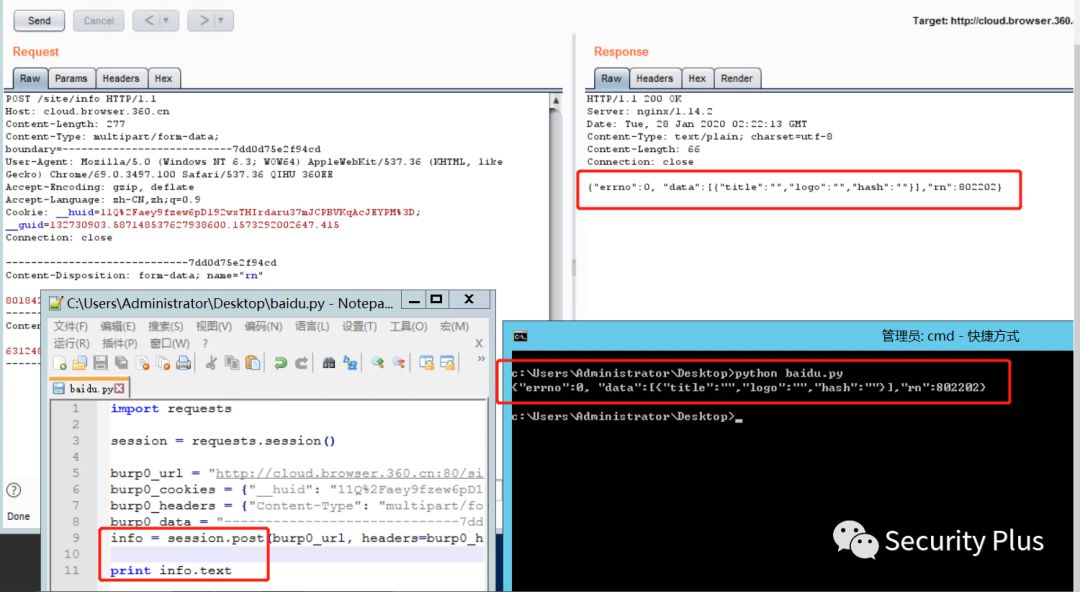The image size is (1080, 592).
Task: Click the Copy icon in Notepad++ toolbar
Action: click(x=232, y=363)
